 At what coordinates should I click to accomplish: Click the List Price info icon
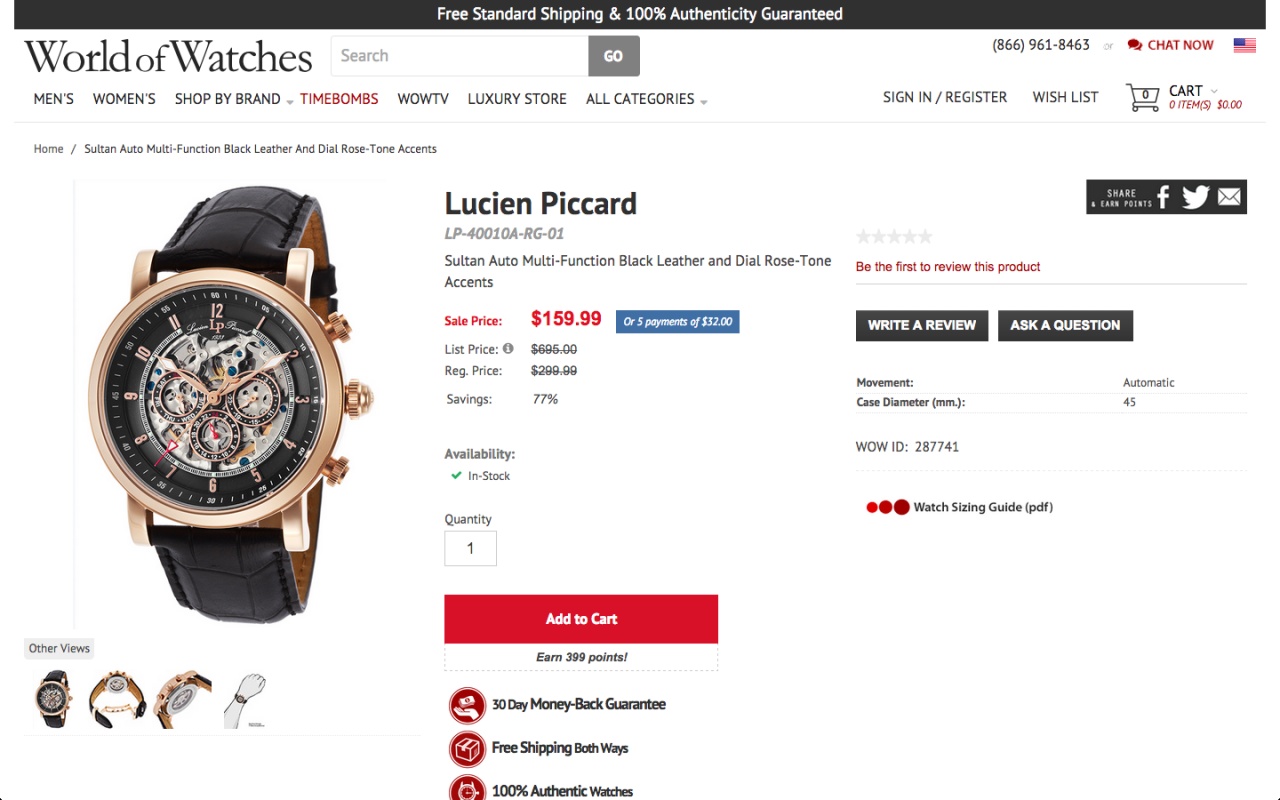pos(508,349)
